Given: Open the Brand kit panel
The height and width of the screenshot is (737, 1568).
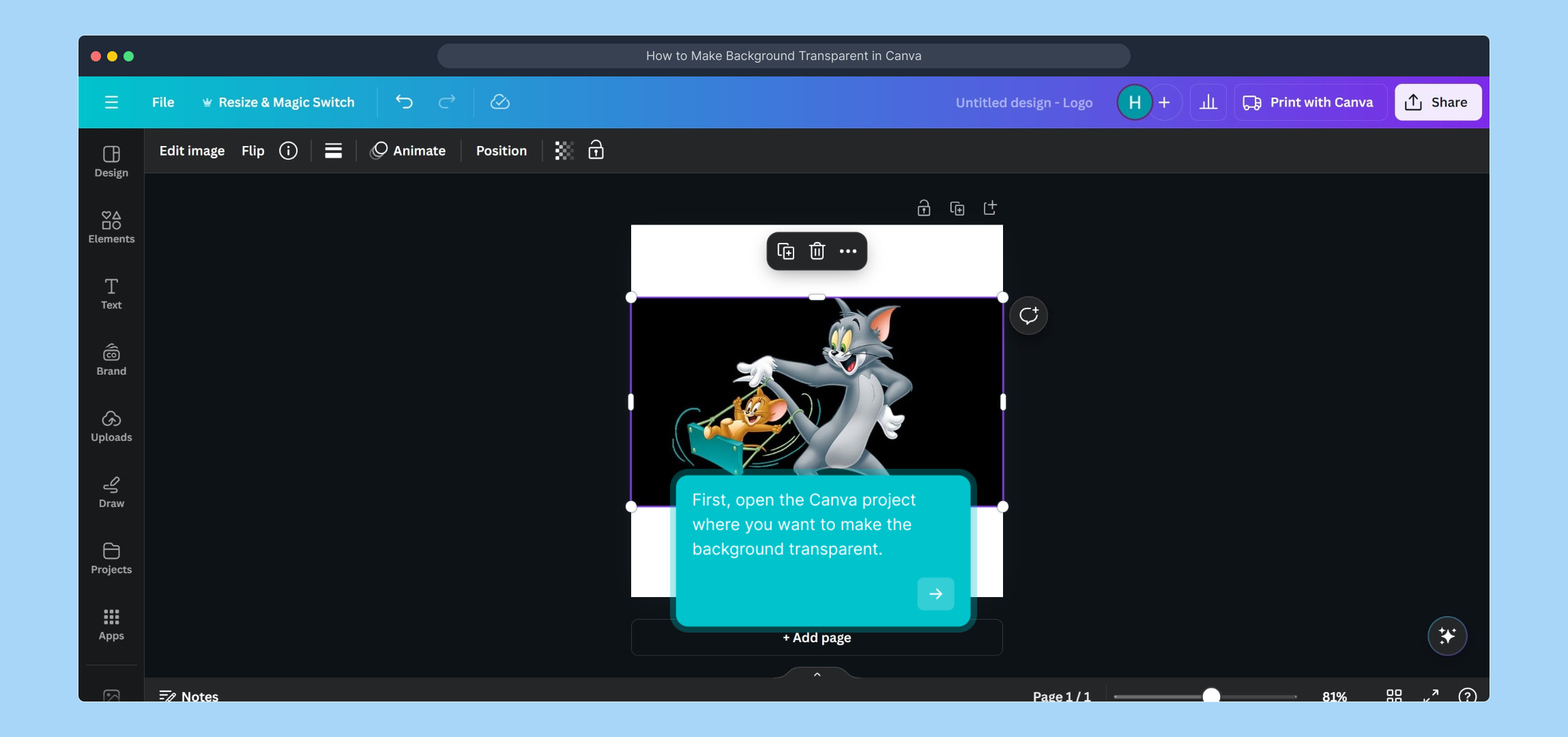Looking at the screenshot, I should (111, 360).
